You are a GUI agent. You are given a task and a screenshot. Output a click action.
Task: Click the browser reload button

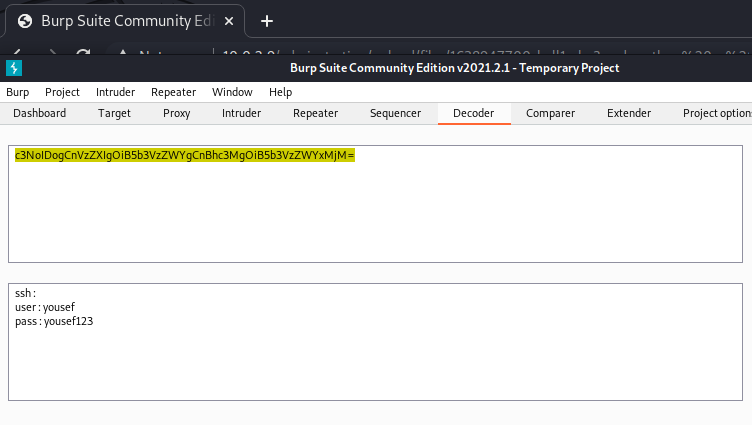click(x=83, y=52)
